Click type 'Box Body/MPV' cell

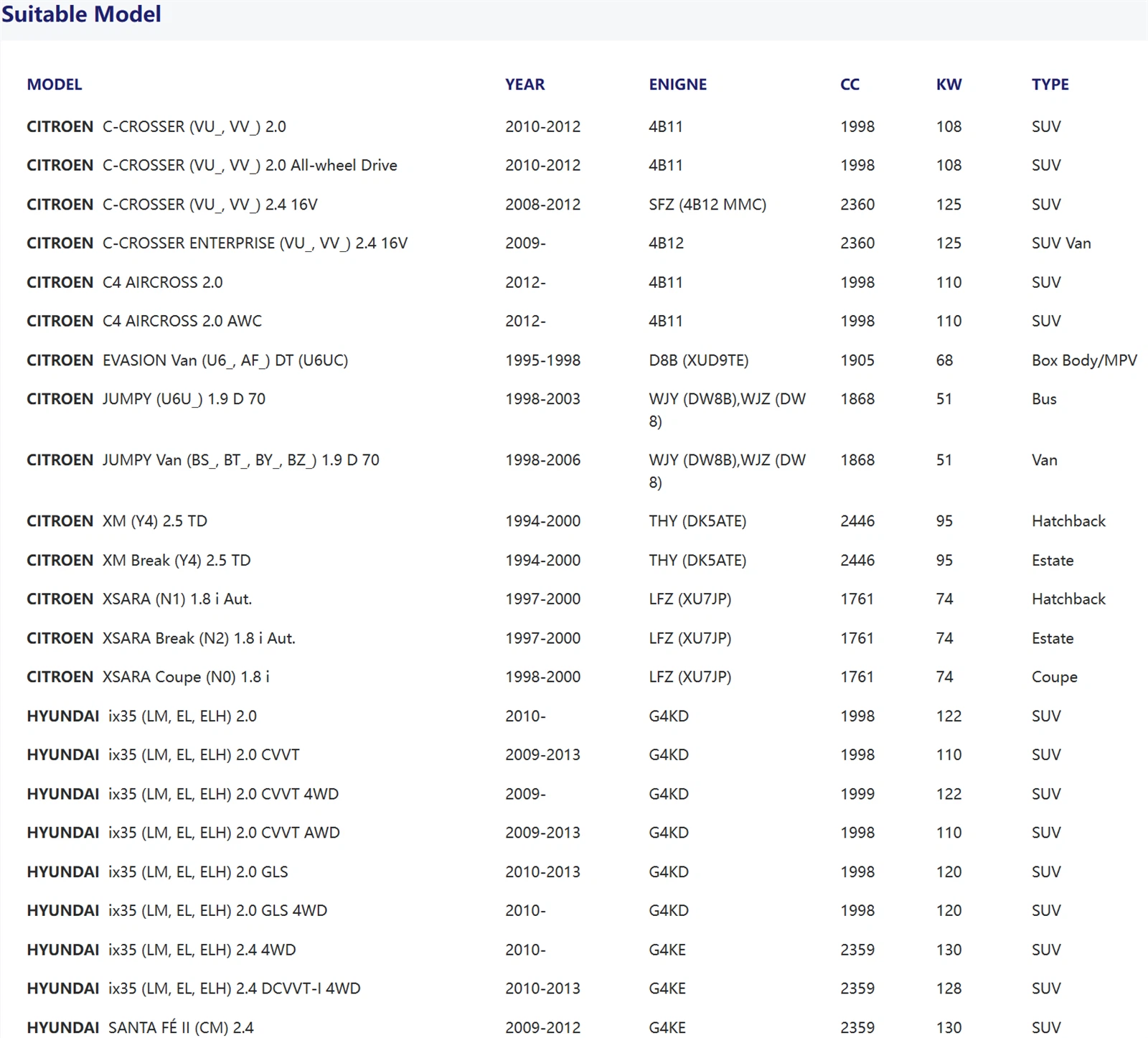(1084, 360)
